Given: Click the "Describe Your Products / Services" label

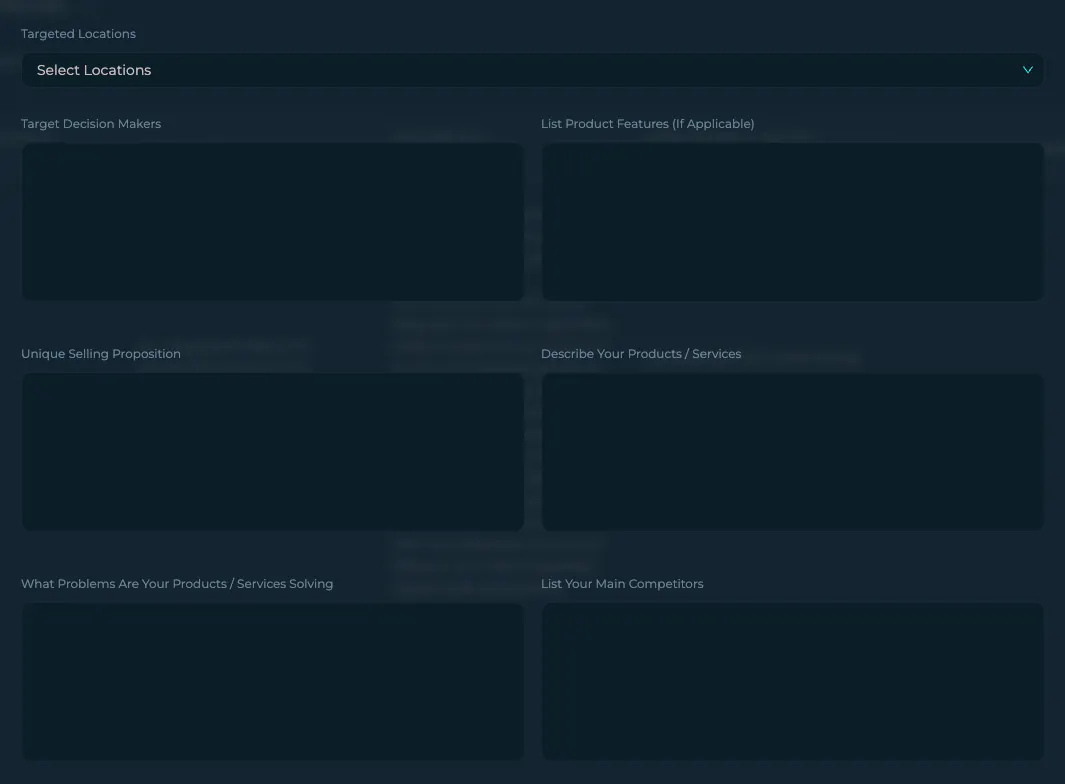Looking at the screenshot, I should point(641,354).
